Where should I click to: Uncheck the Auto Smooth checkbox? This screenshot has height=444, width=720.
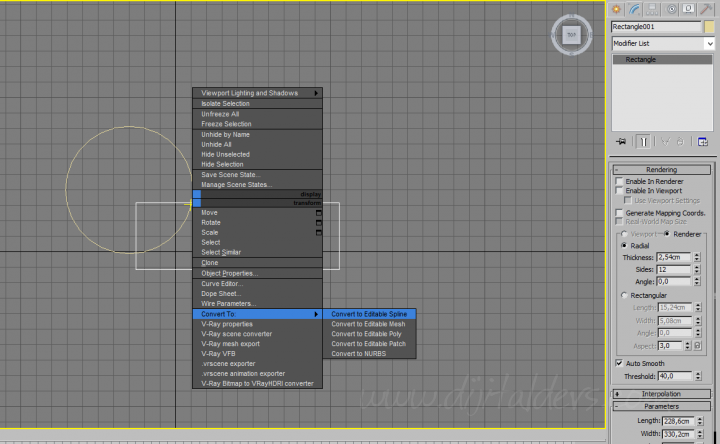pyautogui.click(x=619, y=362)
